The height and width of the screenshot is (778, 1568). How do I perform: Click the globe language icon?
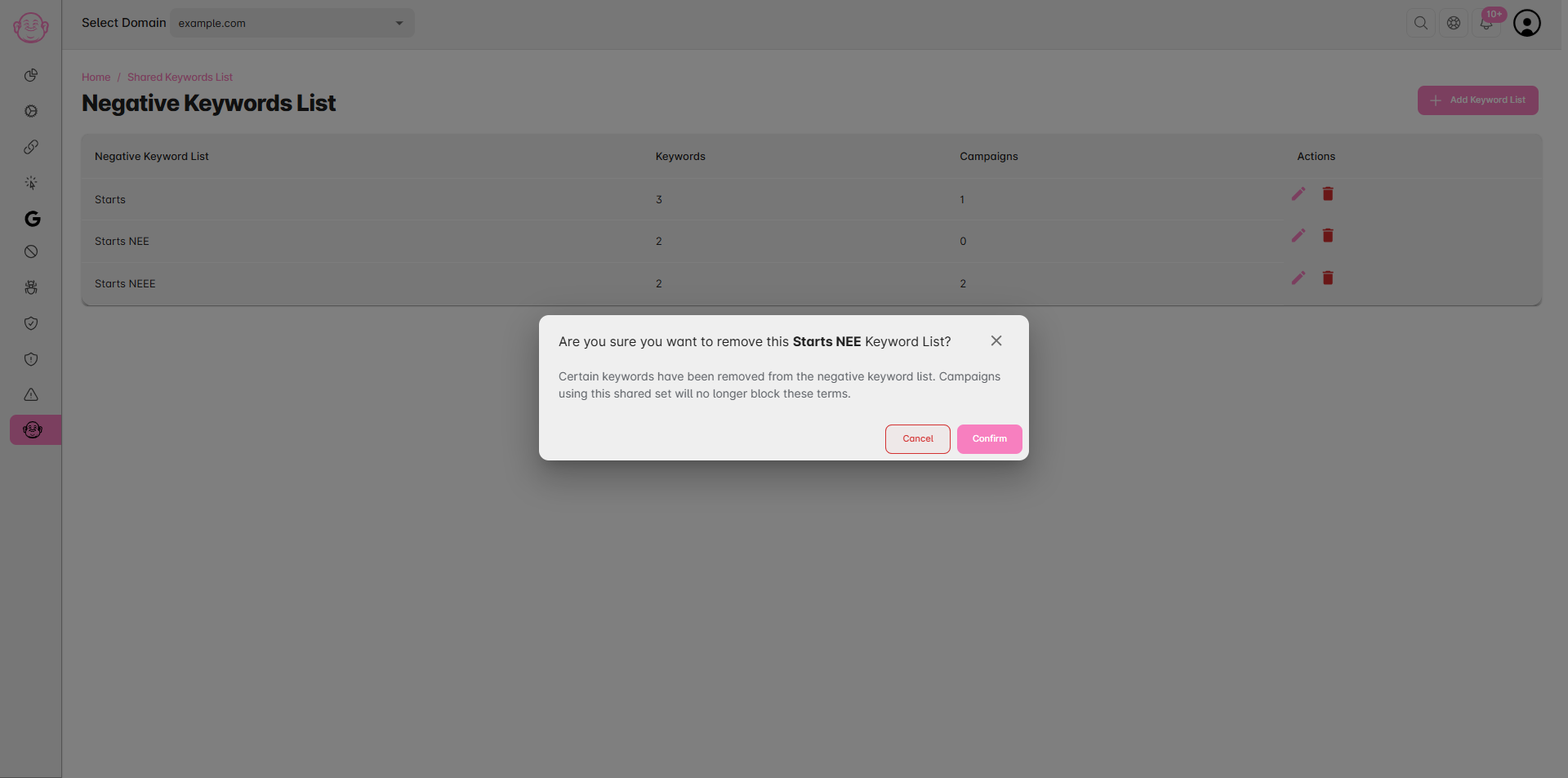click(x=1454, y=23)
